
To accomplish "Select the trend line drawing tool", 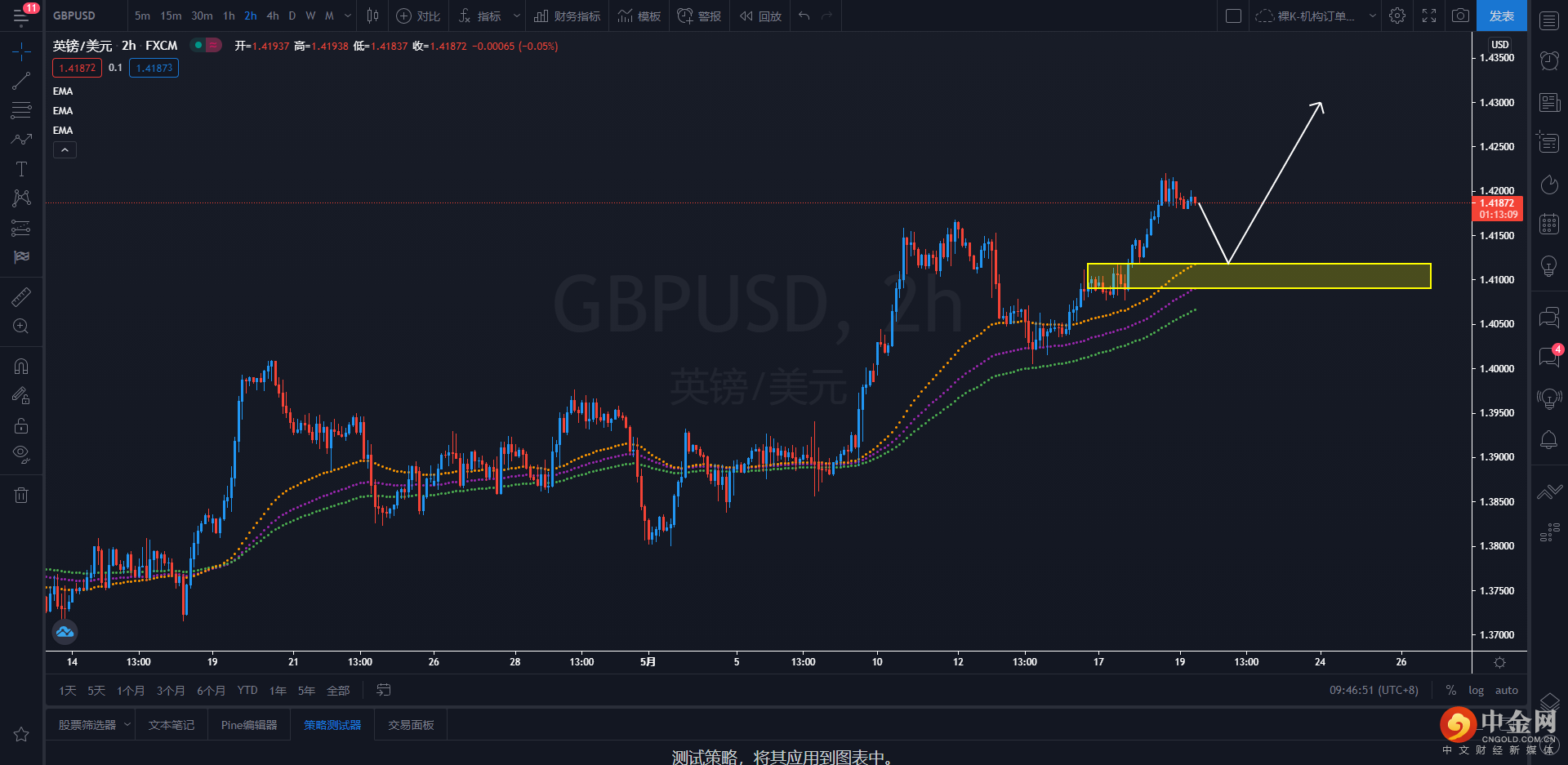I will pyautogui.click(x=21, y=81).
